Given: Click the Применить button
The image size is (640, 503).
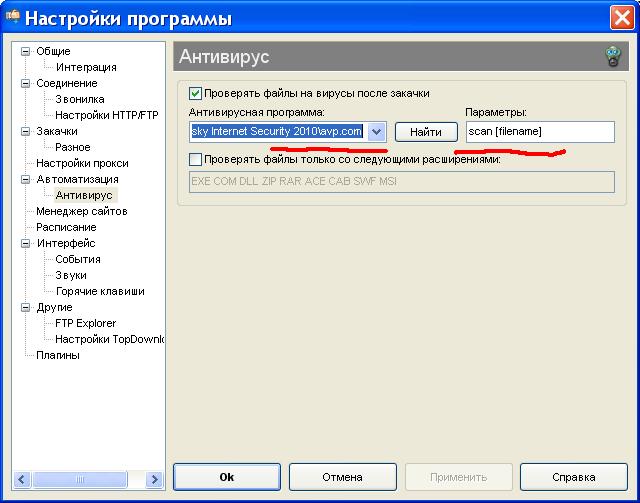Looking at the screenshot, I should (x=458, y=477).
